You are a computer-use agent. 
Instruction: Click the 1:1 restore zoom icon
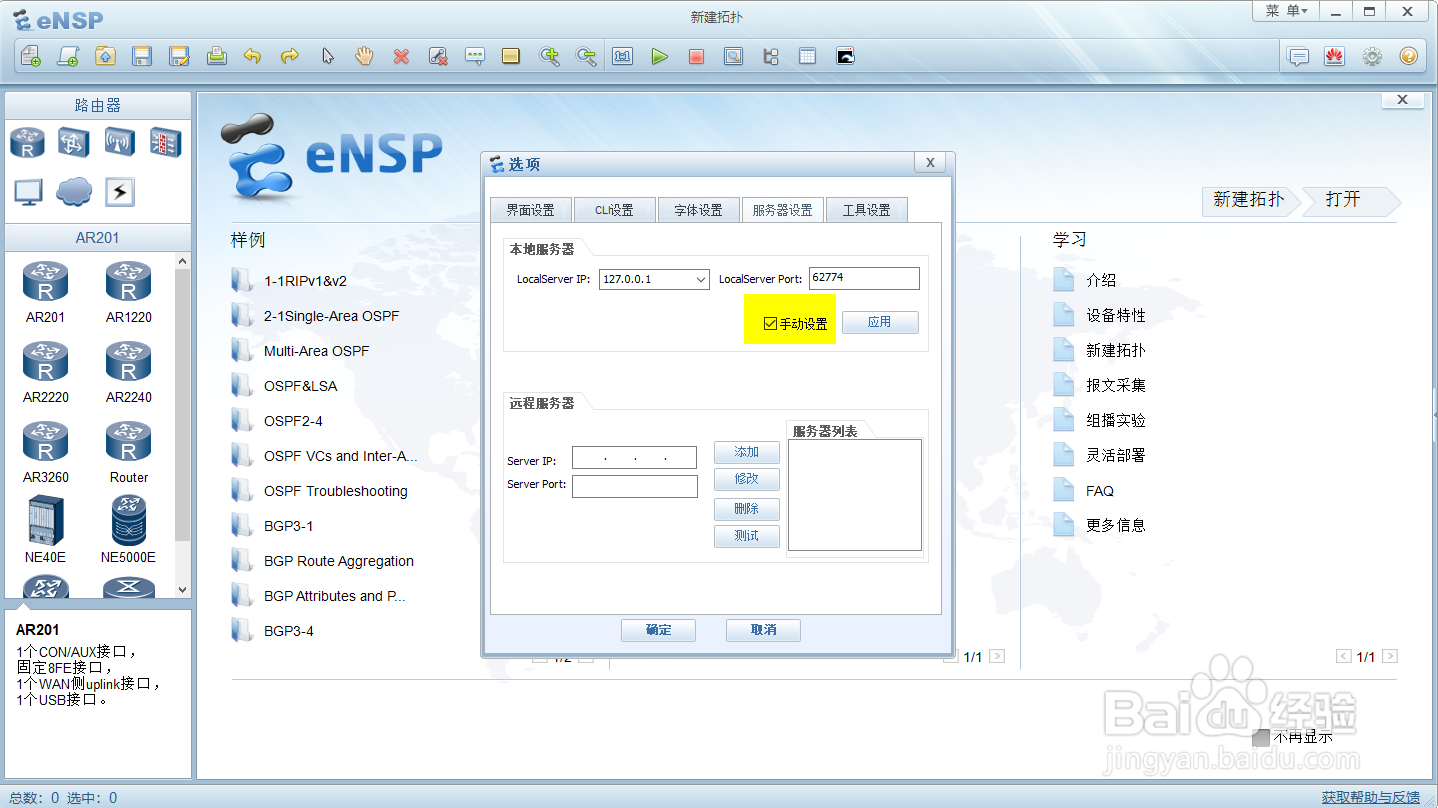pyautogui.click(x=622, y=56)
